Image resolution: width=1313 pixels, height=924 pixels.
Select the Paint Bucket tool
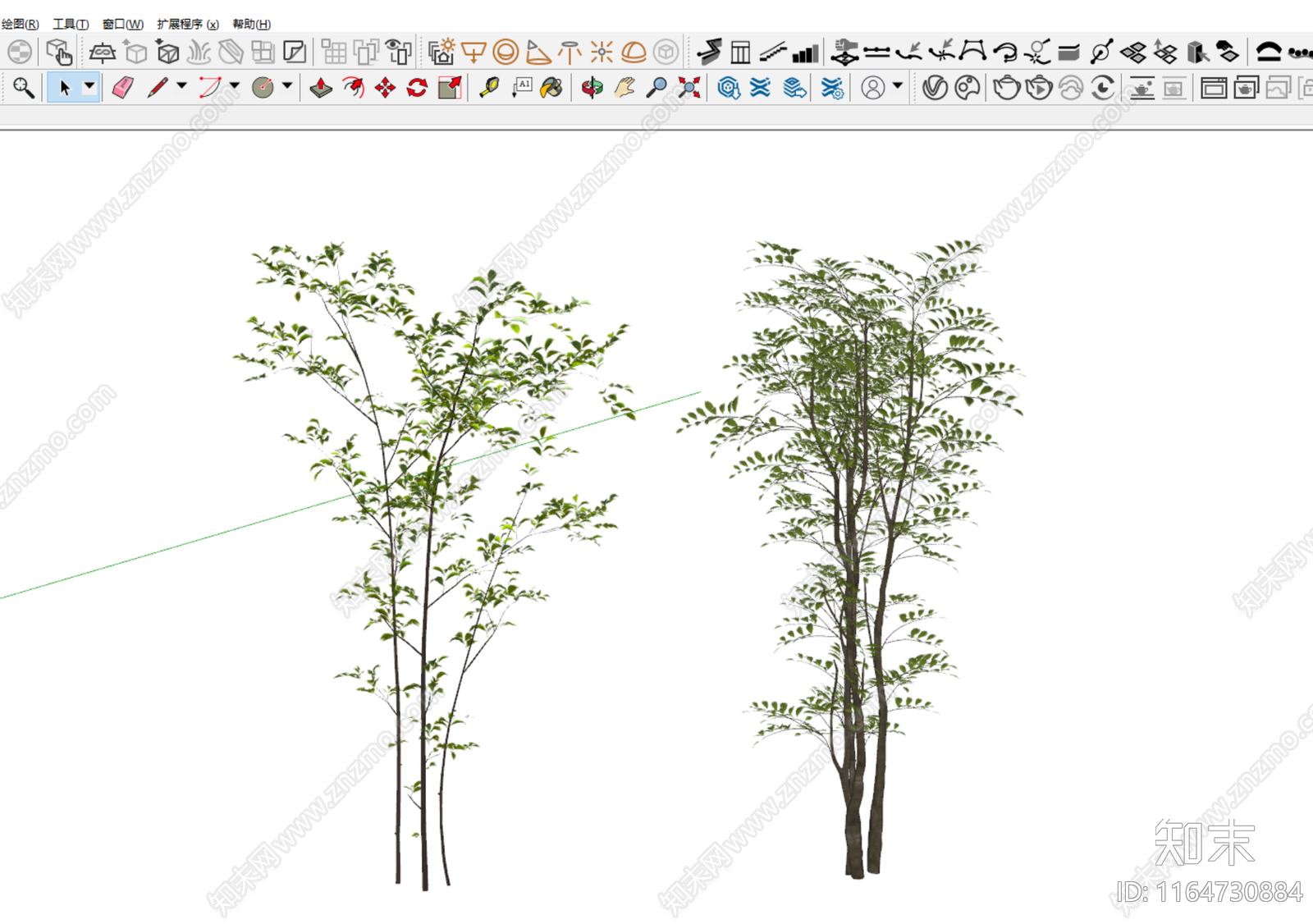[552, 88]
